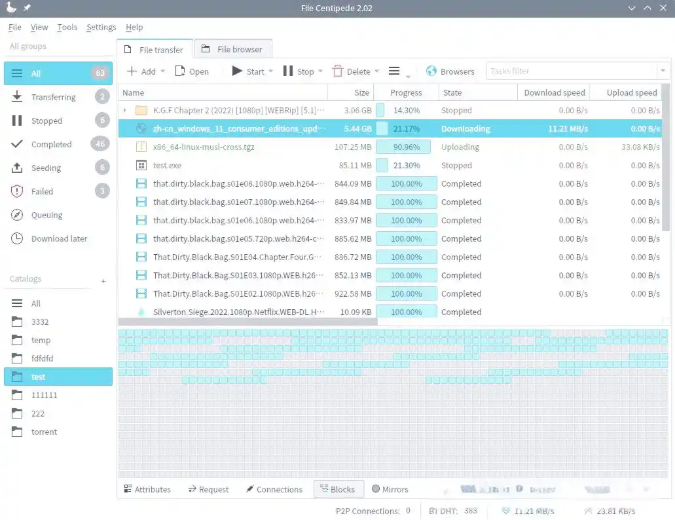Switch to the Connections tab

tap(273, 489)
